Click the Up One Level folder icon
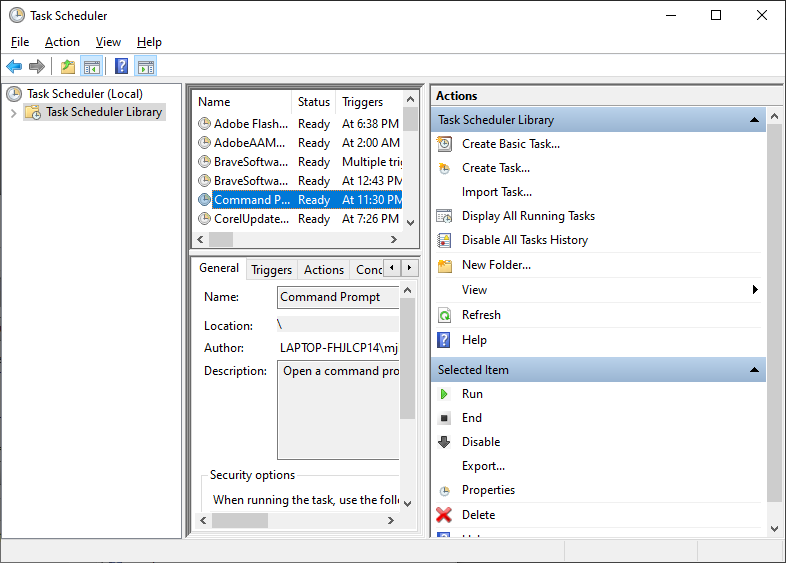The height and width of the screenshot is (563, 786). [68, 67]
